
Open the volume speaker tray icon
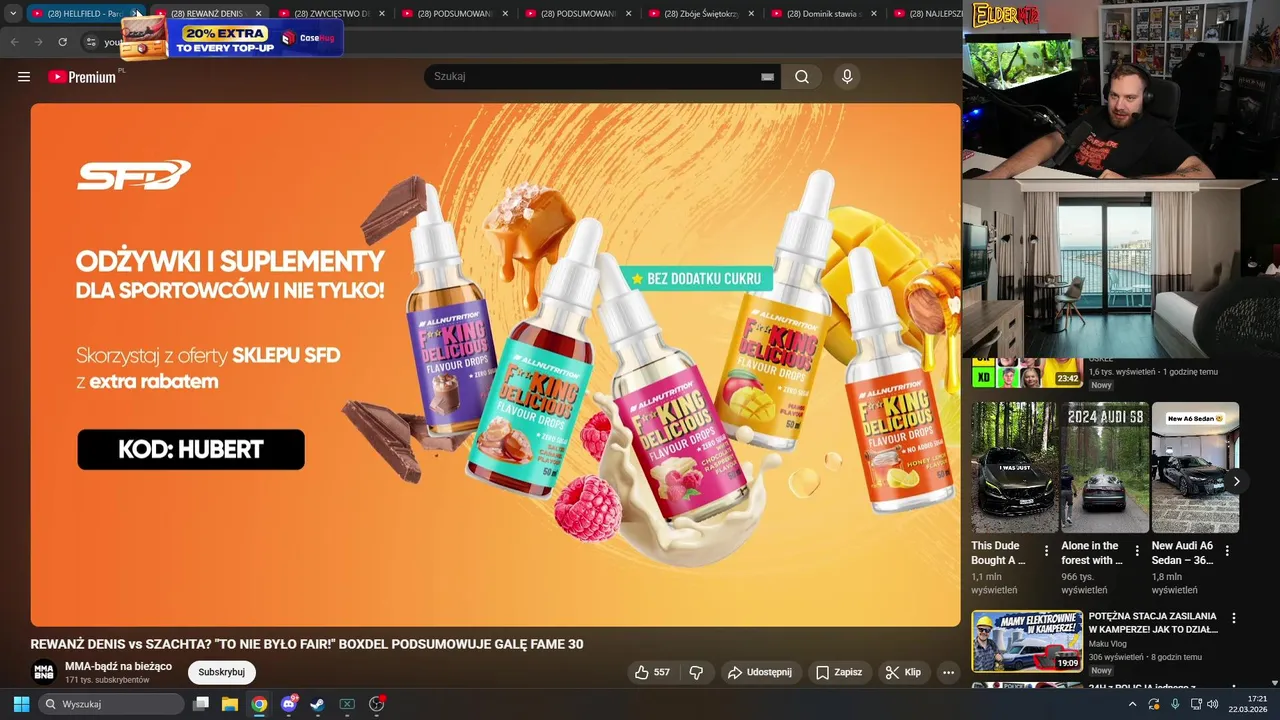click(1212, 704)
